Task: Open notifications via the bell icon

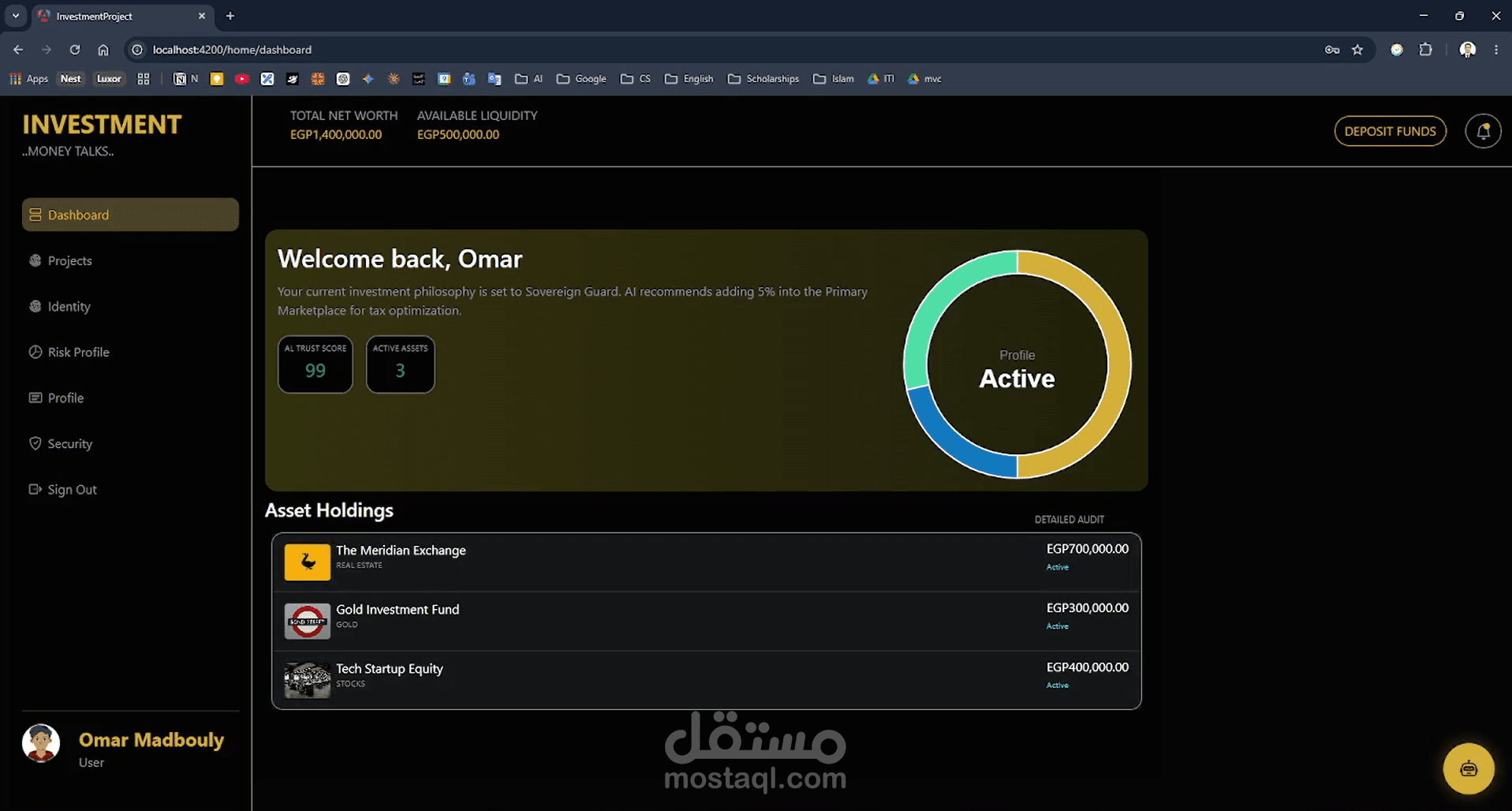Action: pos(1483,131)
